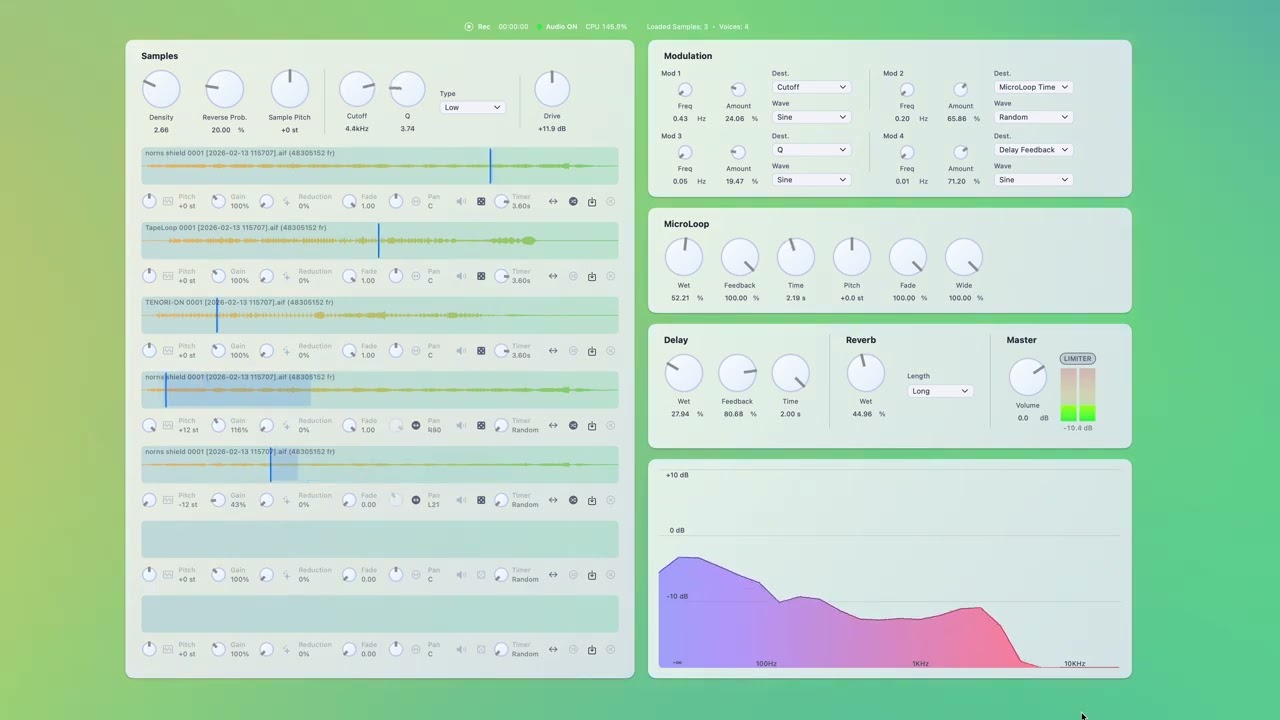Remove the TapeLoop sample with its X icon
The height and width of the screenshot is (720, 1280).
(611, 276)
